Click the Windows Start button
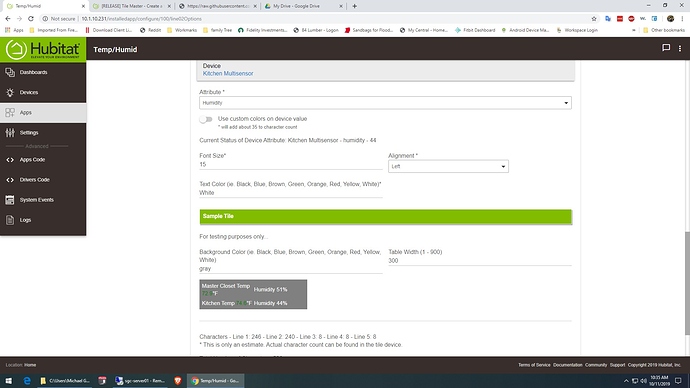Image resolution: width=690 pixels, height=388 pixels. pos(8,381)
